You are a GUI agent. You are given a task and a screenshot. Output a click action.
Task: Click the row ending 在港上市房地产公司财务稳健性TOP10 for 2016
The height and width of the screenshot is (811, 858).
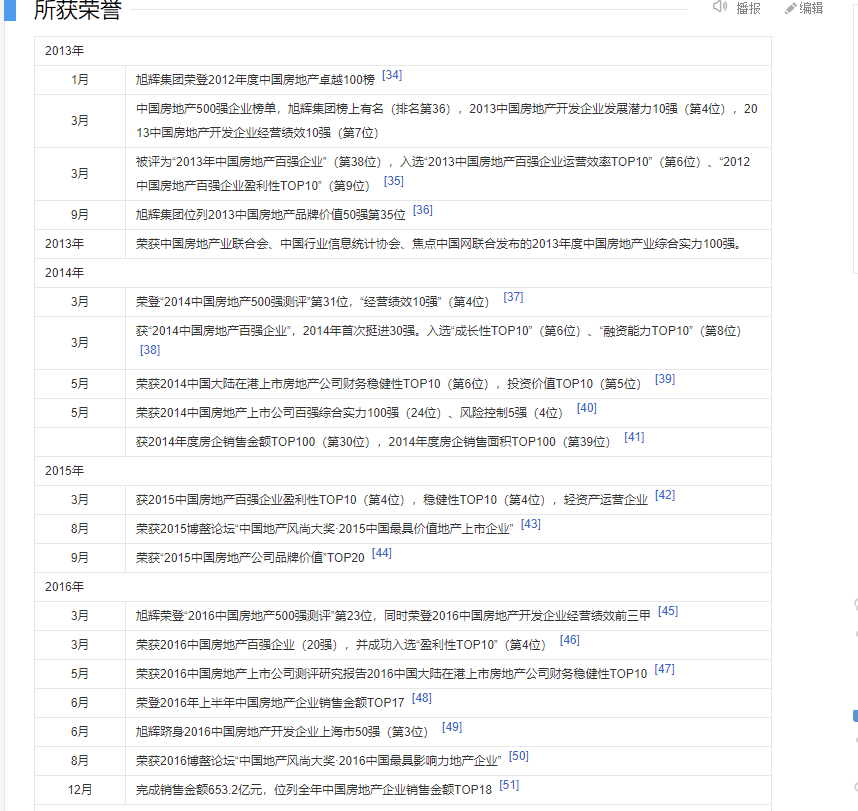click(x=403, y=674)
